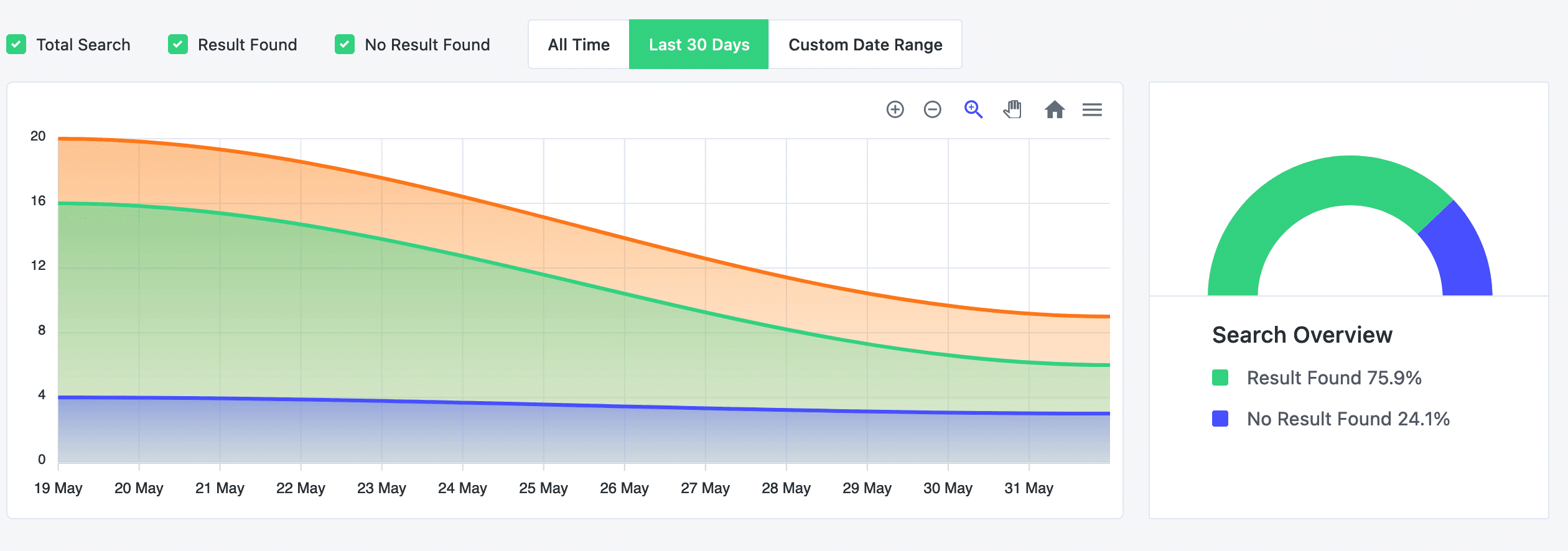1568x551 pixels.
Task: Click the green Result Found legend swatch
Action: (x=1220, y=377)
